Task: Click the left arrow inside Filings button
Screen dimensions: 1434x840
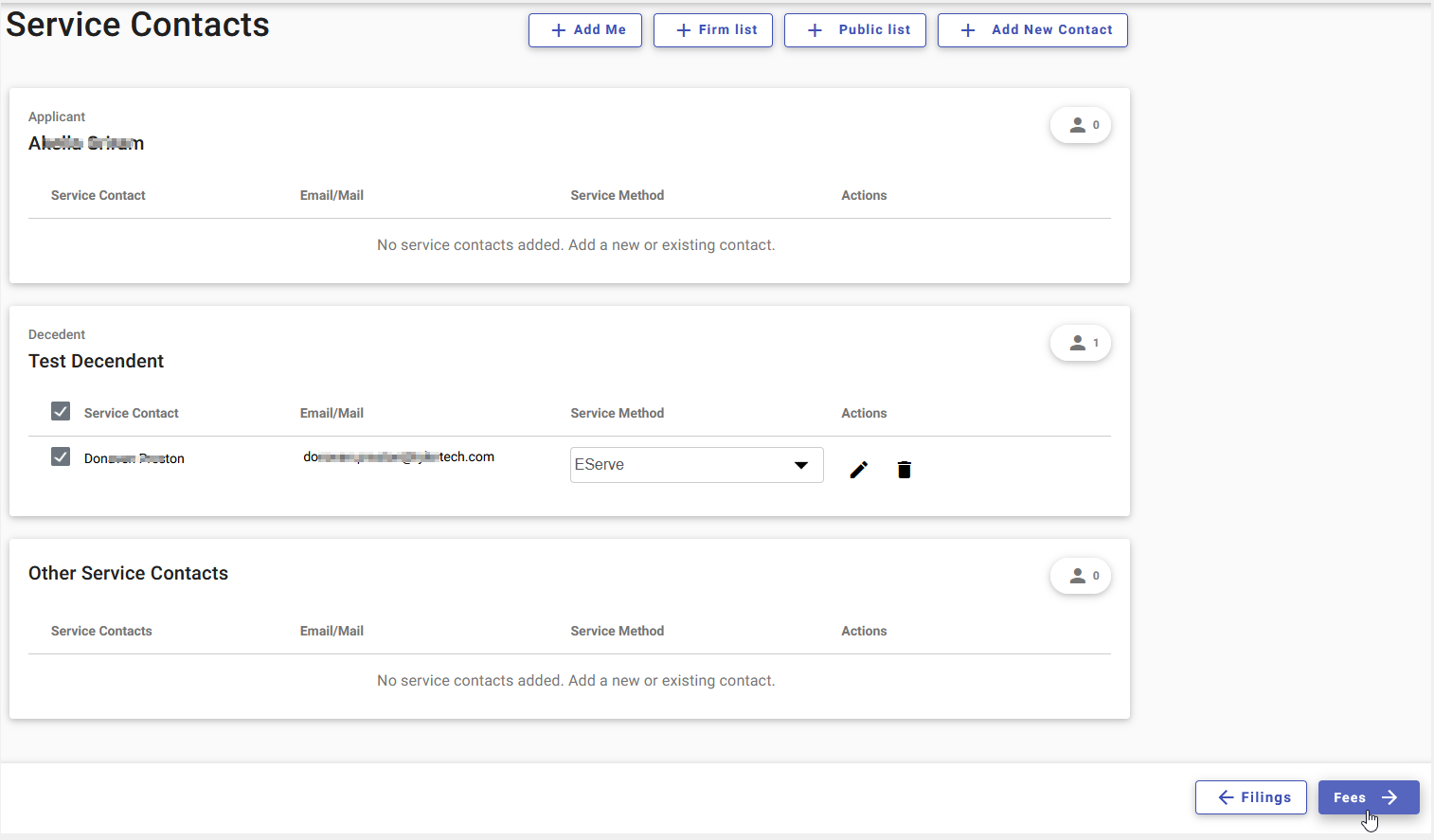Action: (x=1226, y=796)
